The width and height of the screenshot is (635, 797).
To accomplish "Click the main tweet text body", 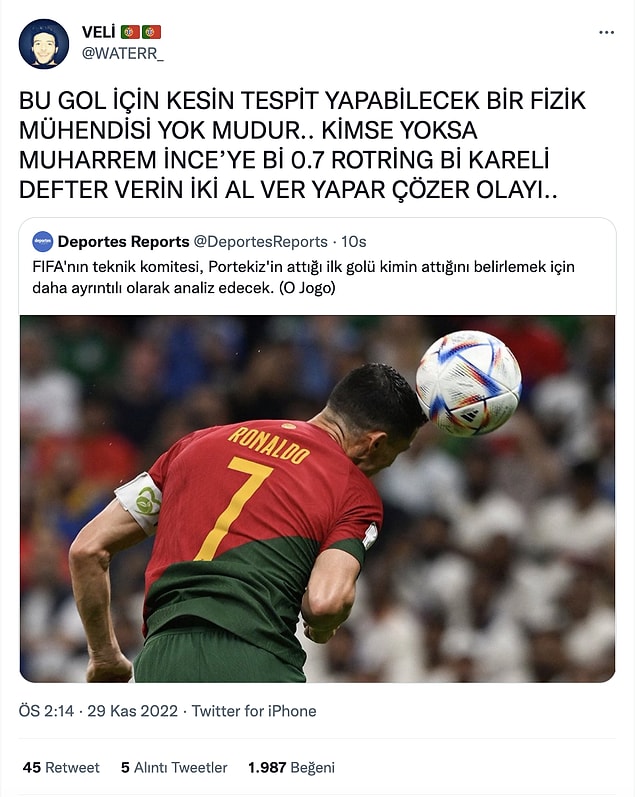I will tap(303, 145).
